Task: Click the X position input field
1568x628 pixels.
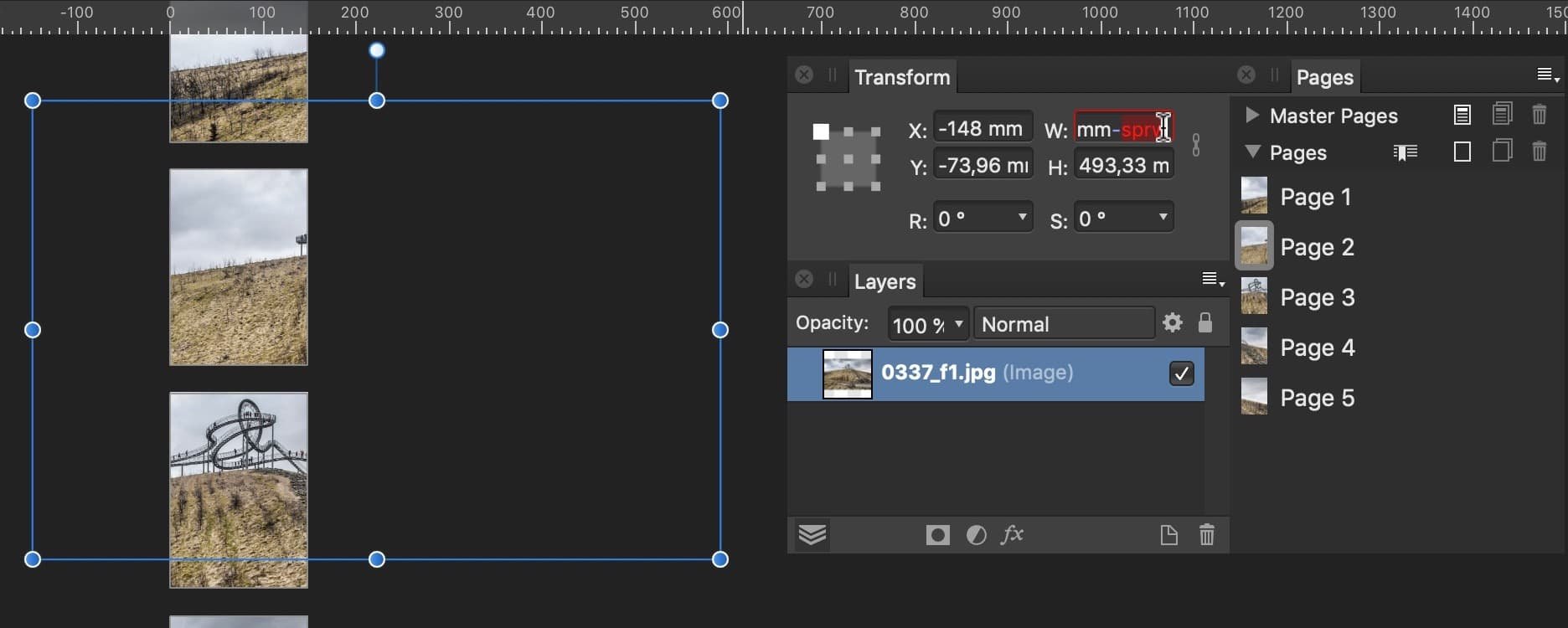Action: point(982,129)
